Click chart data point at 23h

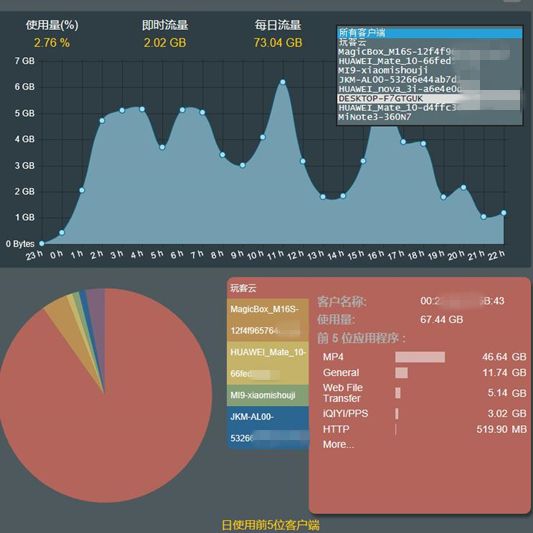tap(41, 243)
